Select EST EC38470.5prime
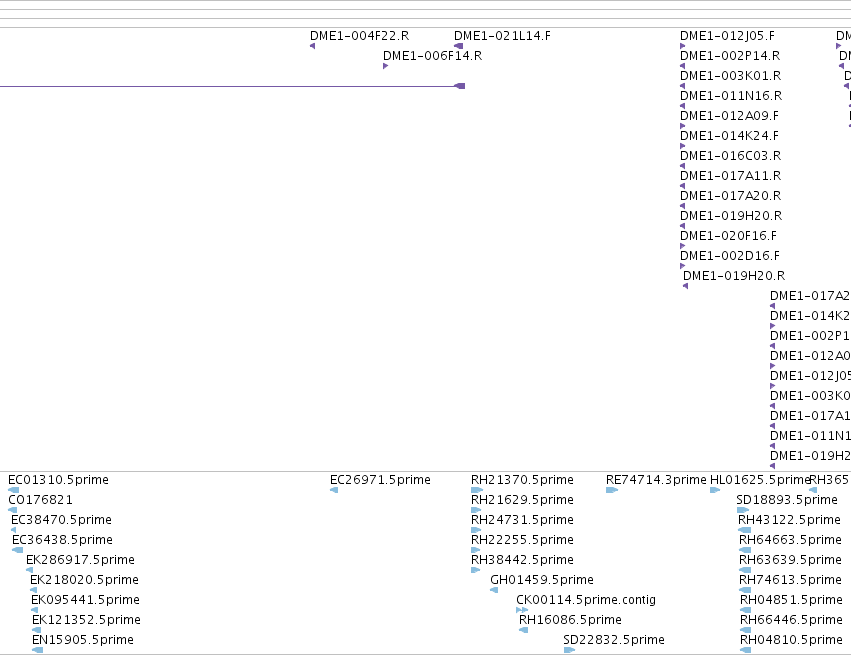This screenshot has height=655, width=851. point(61,520)
